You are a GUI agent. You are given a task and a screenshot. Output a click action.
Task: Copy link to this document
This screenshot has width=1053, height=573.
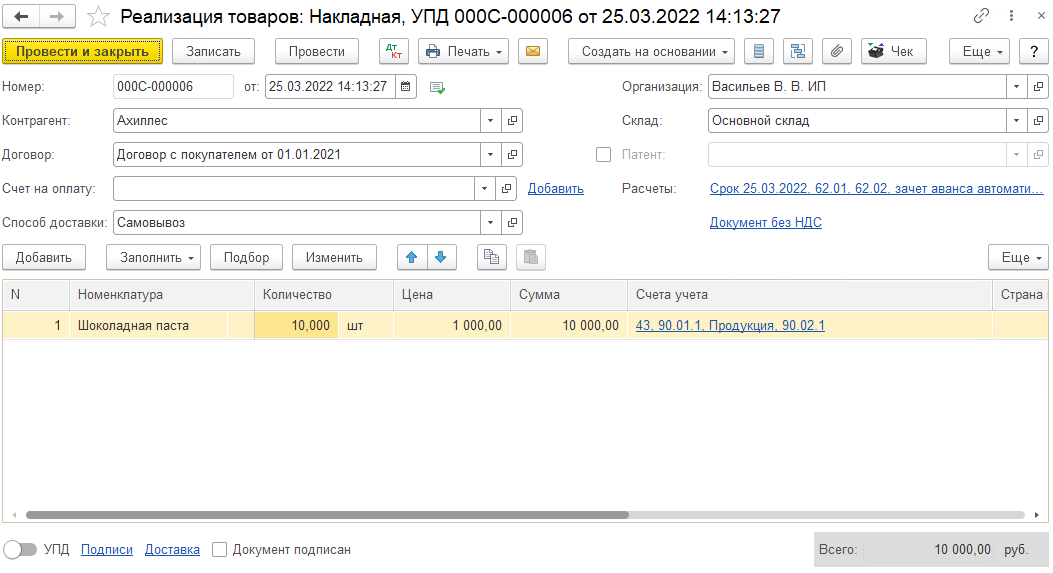[x=981, y=15]
